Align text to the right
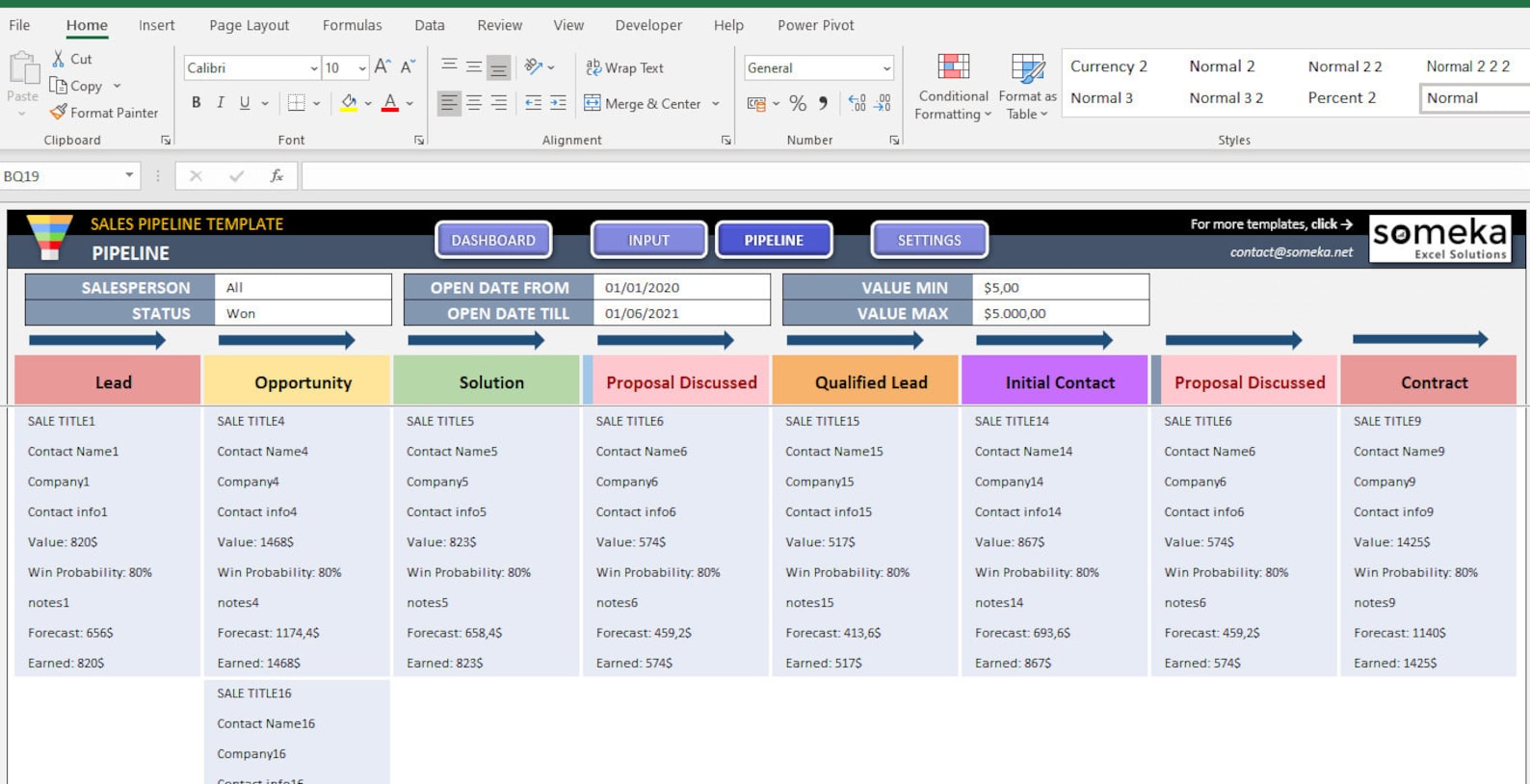The height and width of the screenshot is (784, 1530). click(x=498, y=103)
